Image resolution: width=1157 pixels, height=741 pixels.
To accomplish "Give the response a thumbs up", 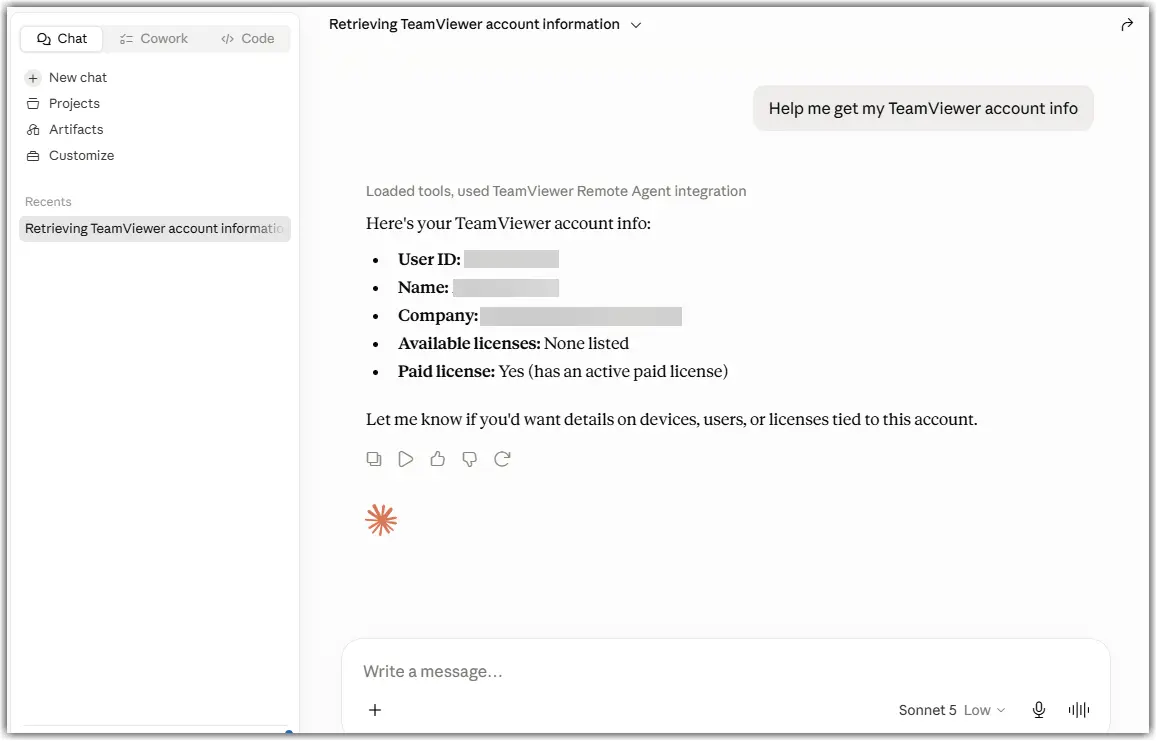I will (438, 459).
